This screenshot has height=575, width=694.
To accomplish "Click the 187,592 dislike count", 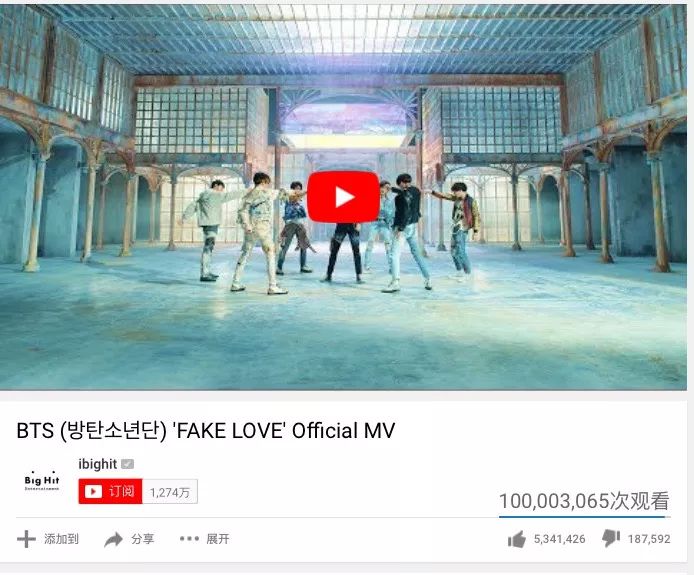I will point(649,539).
